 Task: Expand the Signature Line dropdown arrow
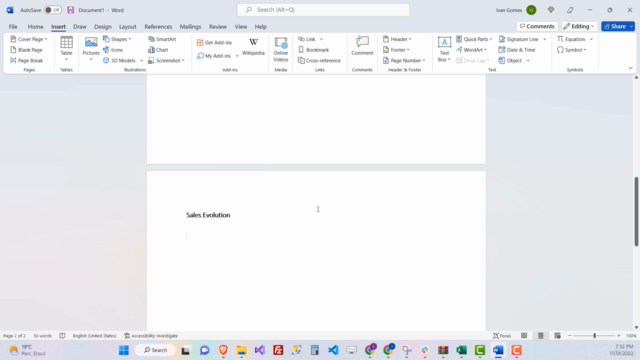point(544,39)
